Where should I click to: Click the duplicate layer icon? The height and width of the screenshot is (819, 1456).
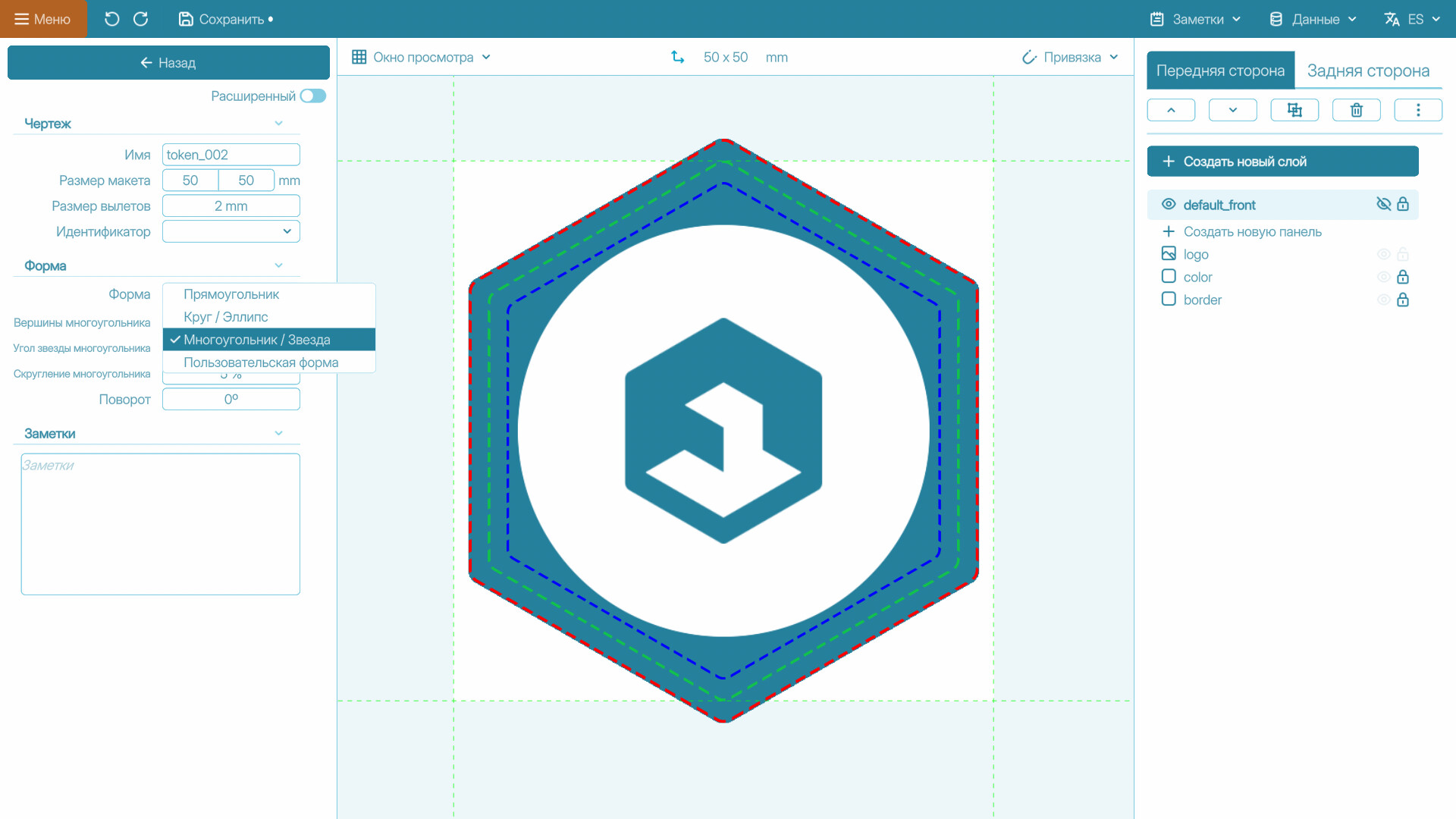pyautogui.click(x=1294, y=110)
